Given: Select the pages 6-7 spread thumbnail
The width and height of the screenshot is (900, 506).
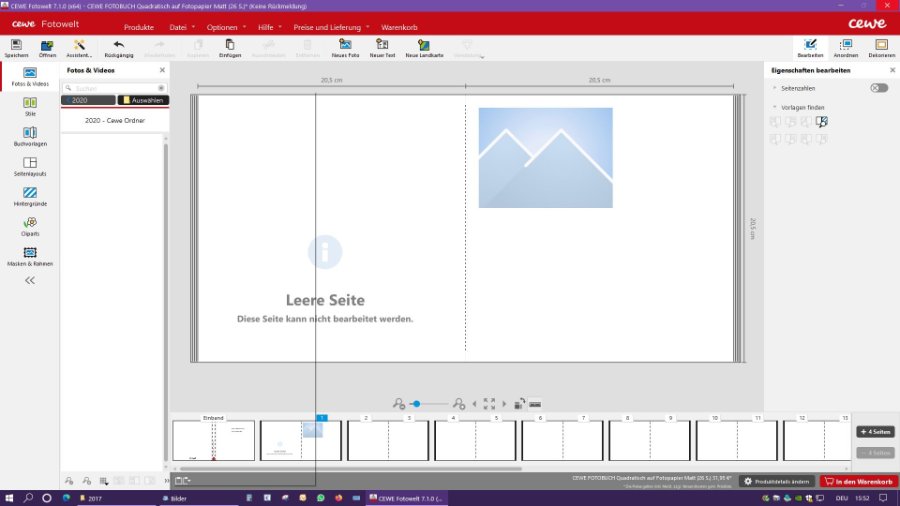Looking at the screenshot, I should click(x=562, y=440).
